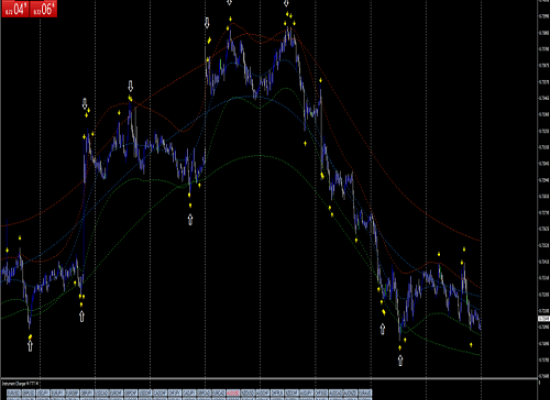Click the rightmost up arrow at the lowest low

click(400, 360)
